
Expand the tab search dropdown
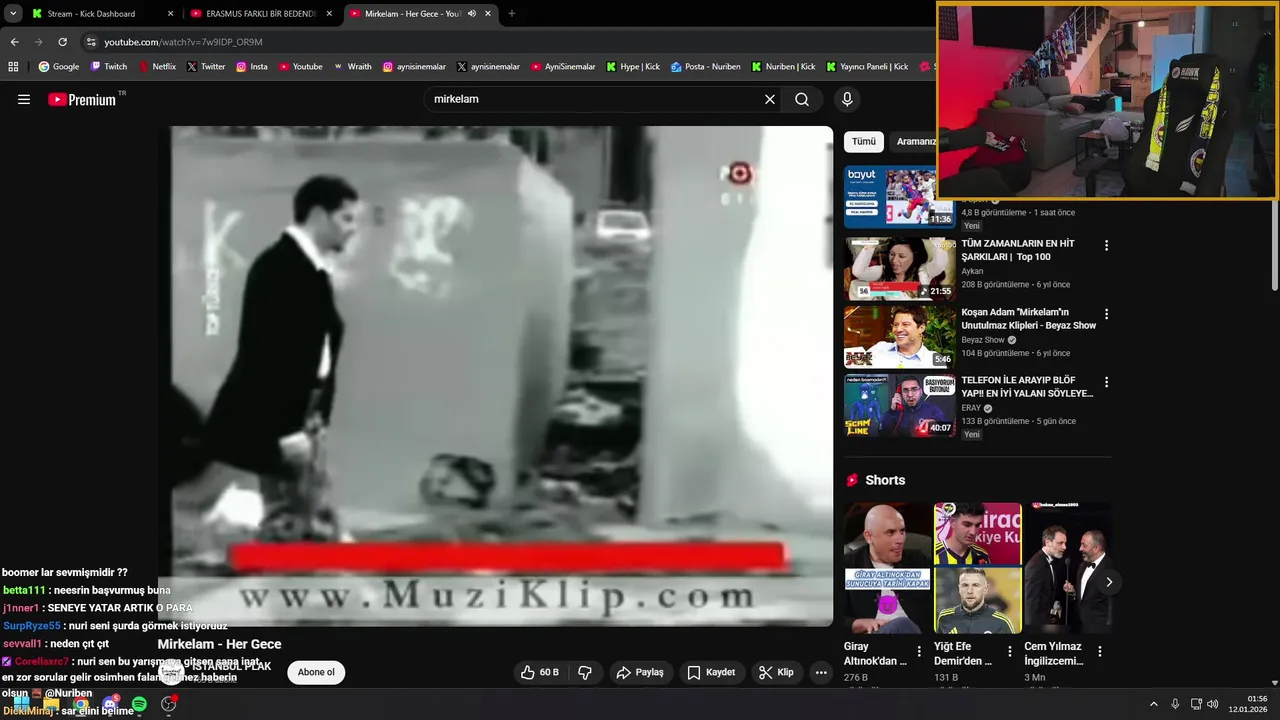tap(13, 14)
